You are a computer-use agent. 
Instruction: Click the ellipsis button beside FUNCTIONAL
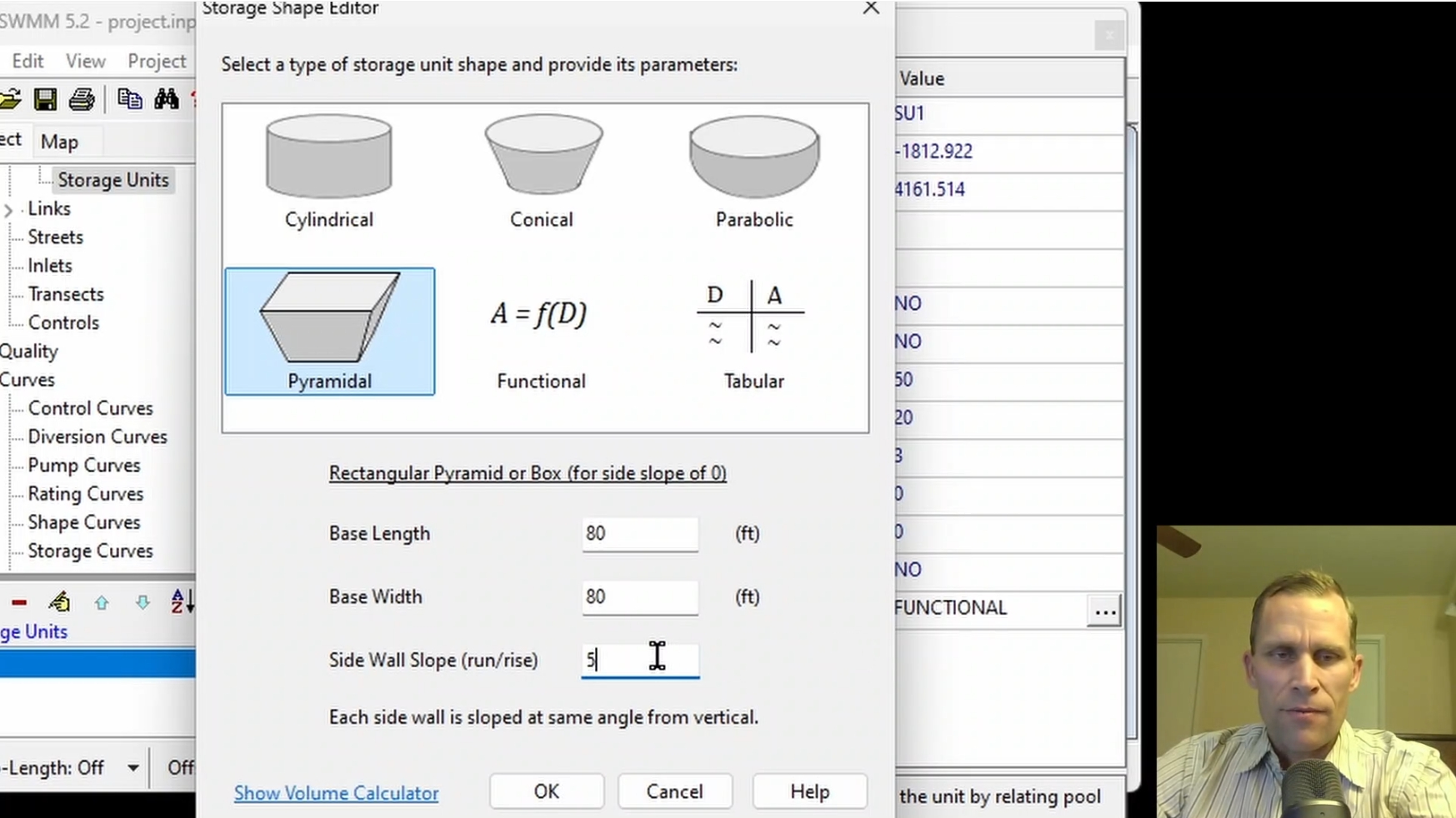[1105, 611]
